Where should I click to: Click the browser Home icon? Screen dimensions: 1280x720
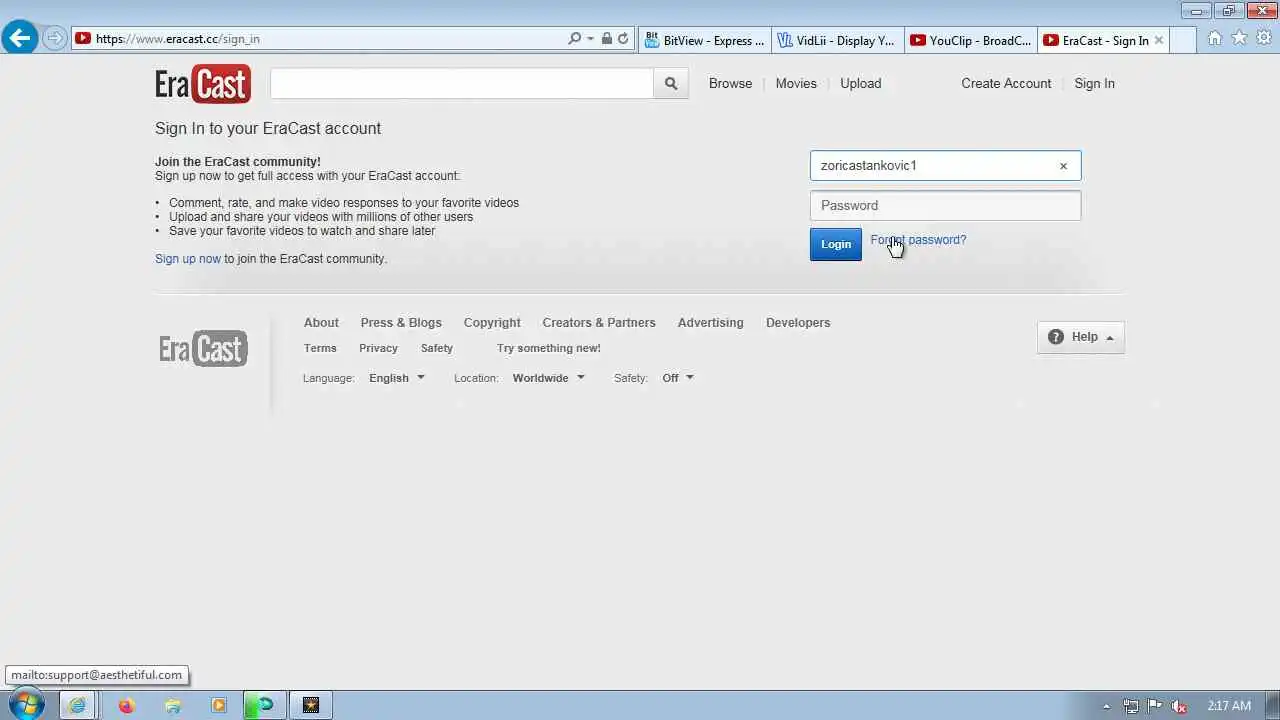[1215, 38]
